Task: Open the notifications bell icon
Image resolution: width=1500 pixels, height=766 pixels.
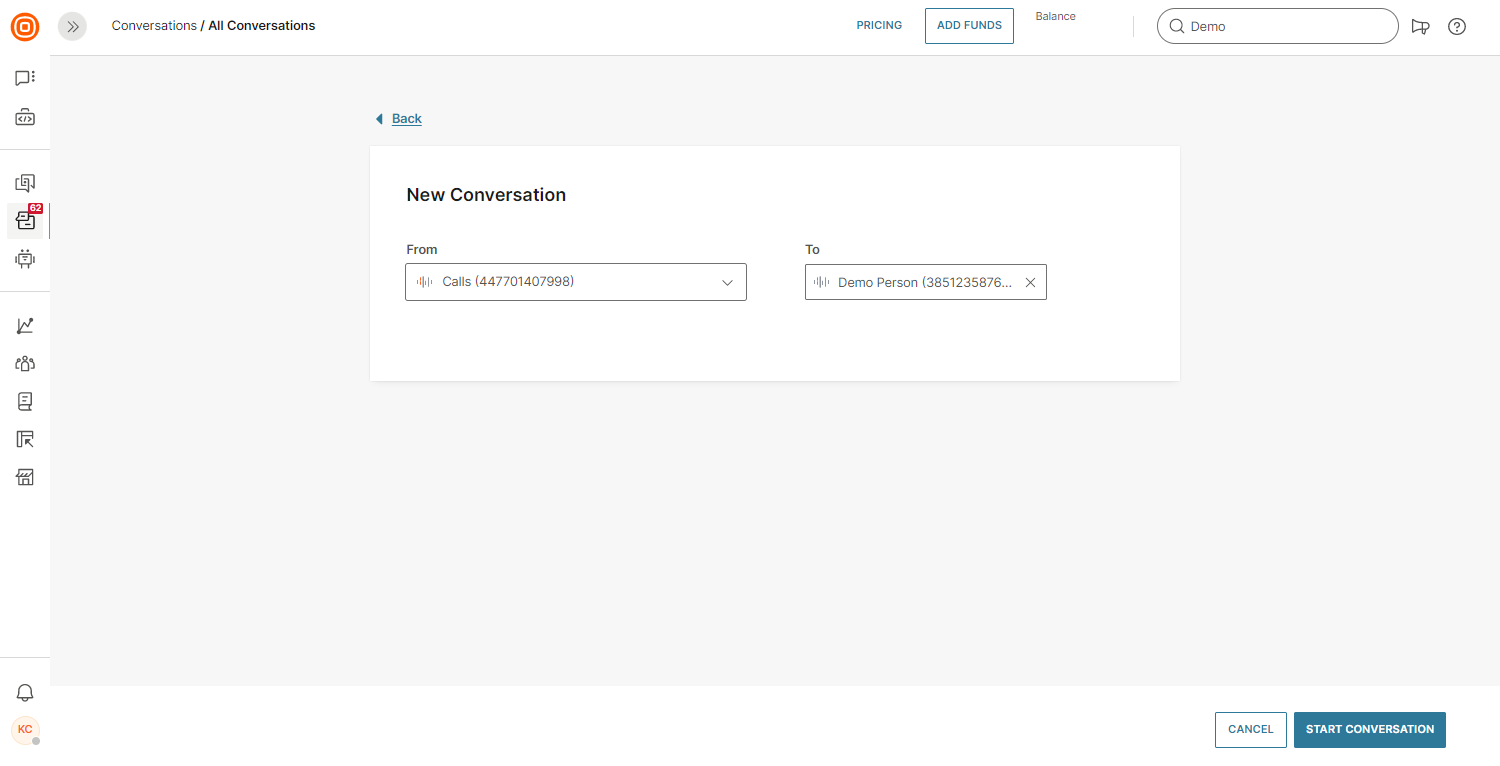Action: click(x=25, y=692)
